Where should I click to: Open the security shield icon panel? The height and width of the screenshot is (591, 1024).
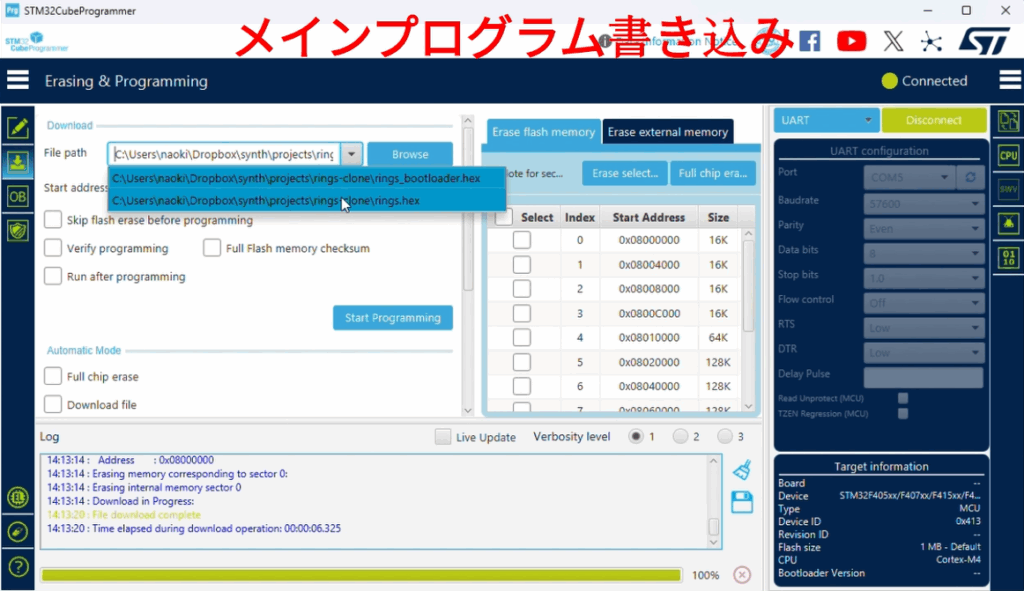[18, 231]
